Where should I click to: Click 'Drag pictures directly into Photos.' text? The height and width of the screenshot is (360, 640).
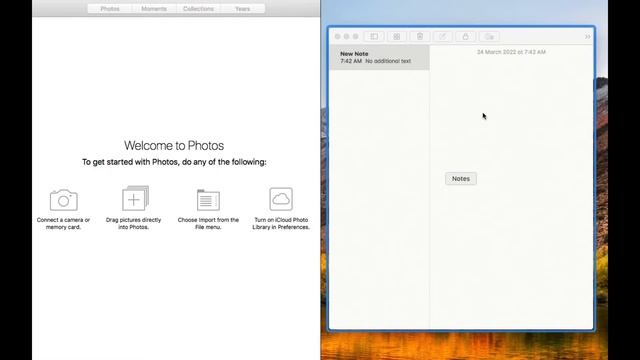coord(133,223)
